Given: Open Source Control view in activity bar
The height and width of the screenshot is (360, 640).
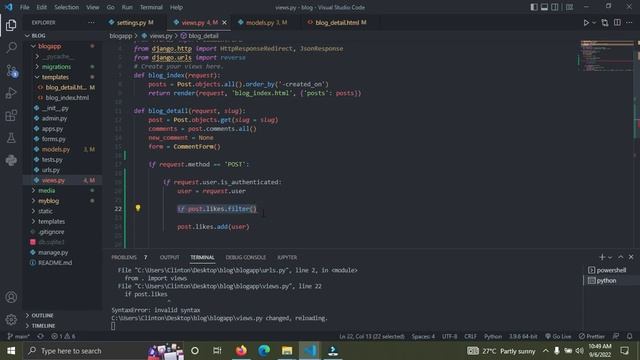Looking at the screenshot, I should tap(11, 71).
